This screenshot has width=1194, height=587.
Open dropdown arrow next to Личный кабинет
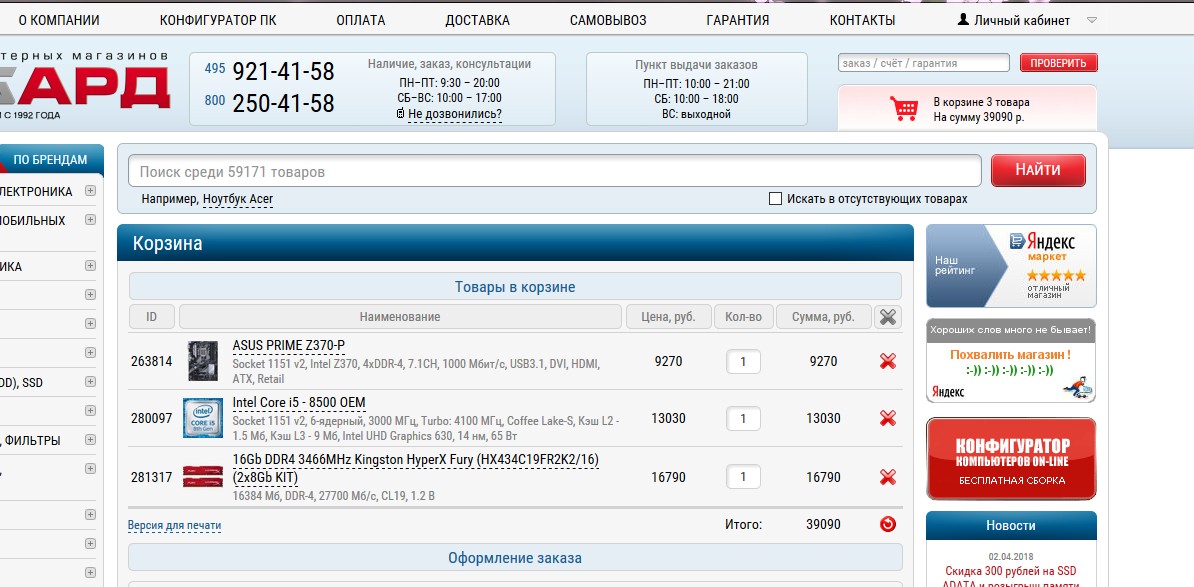pos(1091,20)
